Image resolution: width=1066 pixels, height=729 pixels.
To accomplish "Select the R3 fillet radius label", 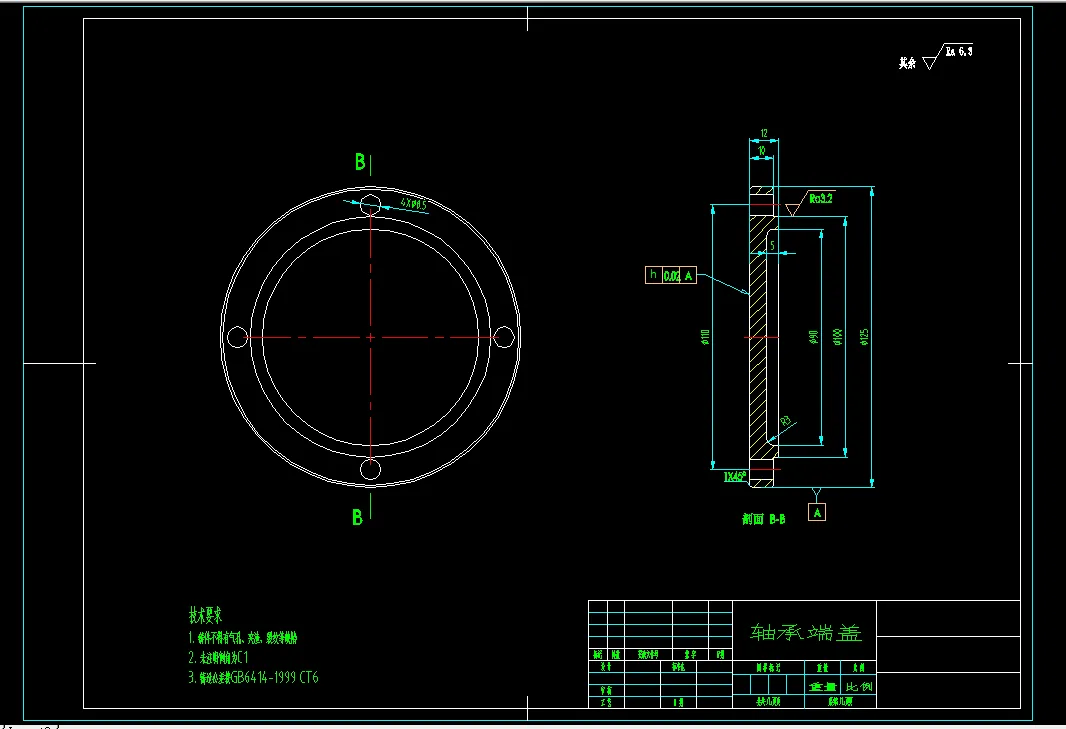I will 785,422.
